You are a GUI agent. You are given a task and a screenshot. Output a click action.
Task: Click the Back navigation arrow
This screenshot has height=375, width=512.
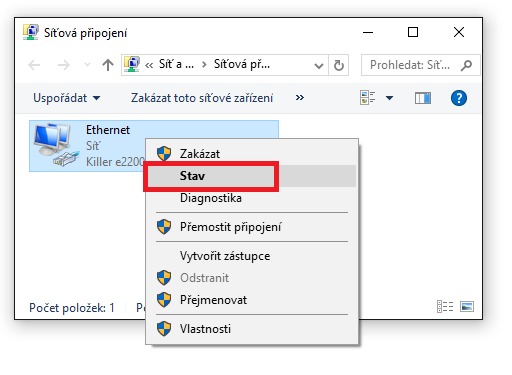[x=34, y=65]
